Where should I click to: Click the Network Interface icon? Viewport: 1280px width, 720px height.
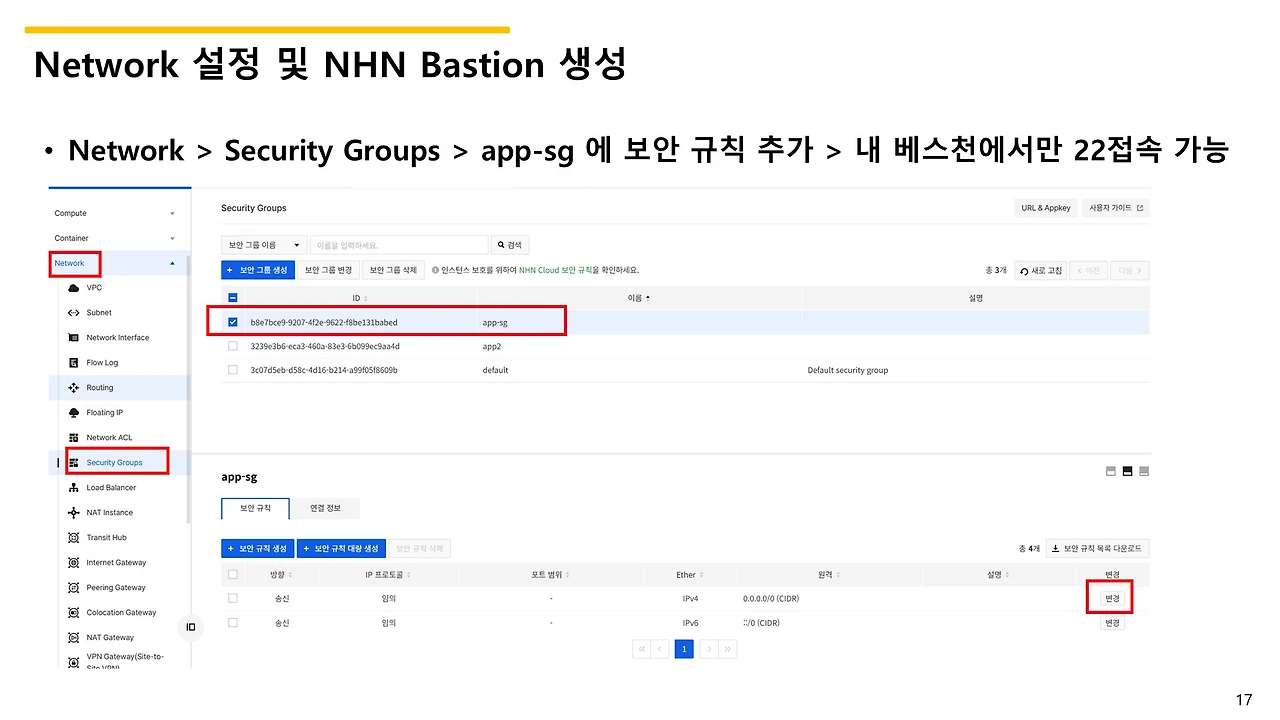73,338
